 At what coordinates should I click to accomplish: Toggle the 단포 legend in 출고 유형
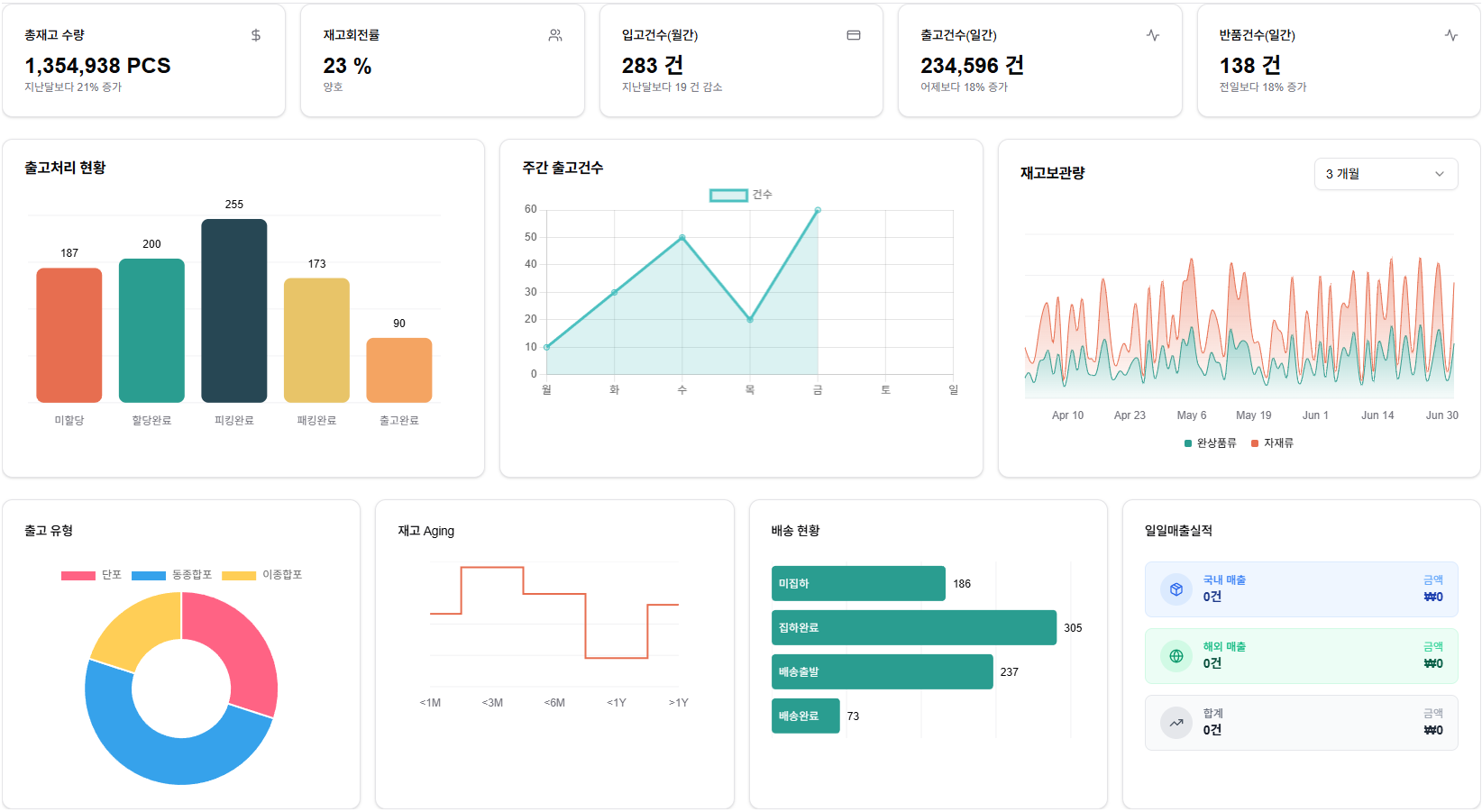(91, 575)
